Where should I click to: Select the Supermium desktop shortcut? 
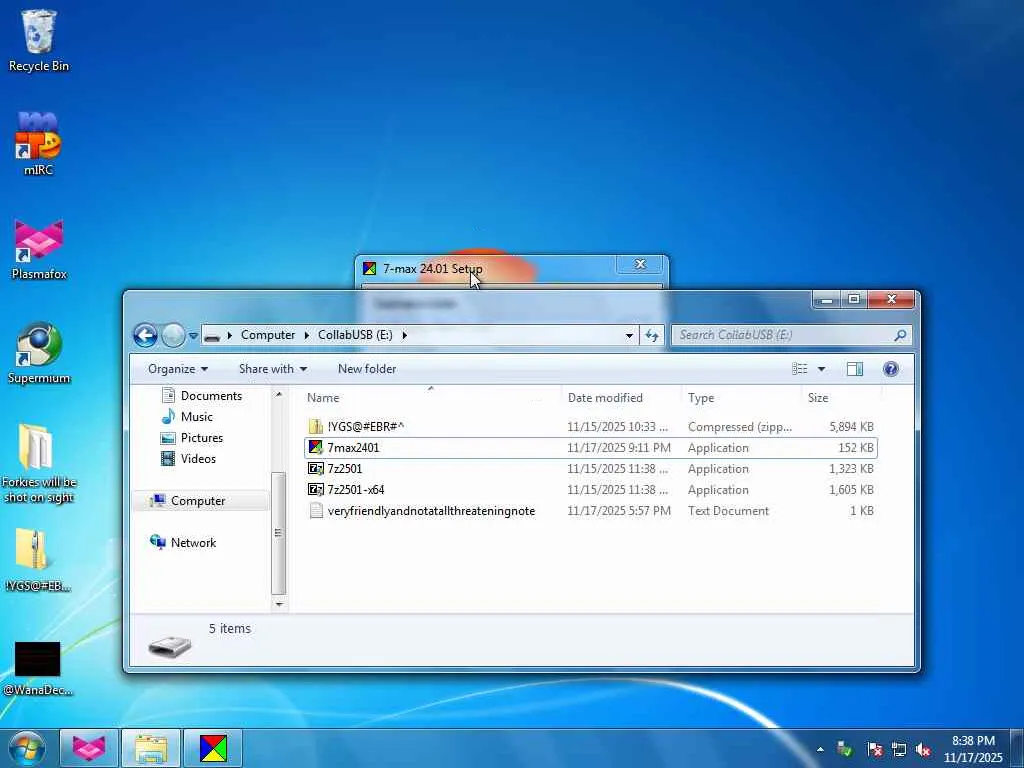[x=39, y=353]
